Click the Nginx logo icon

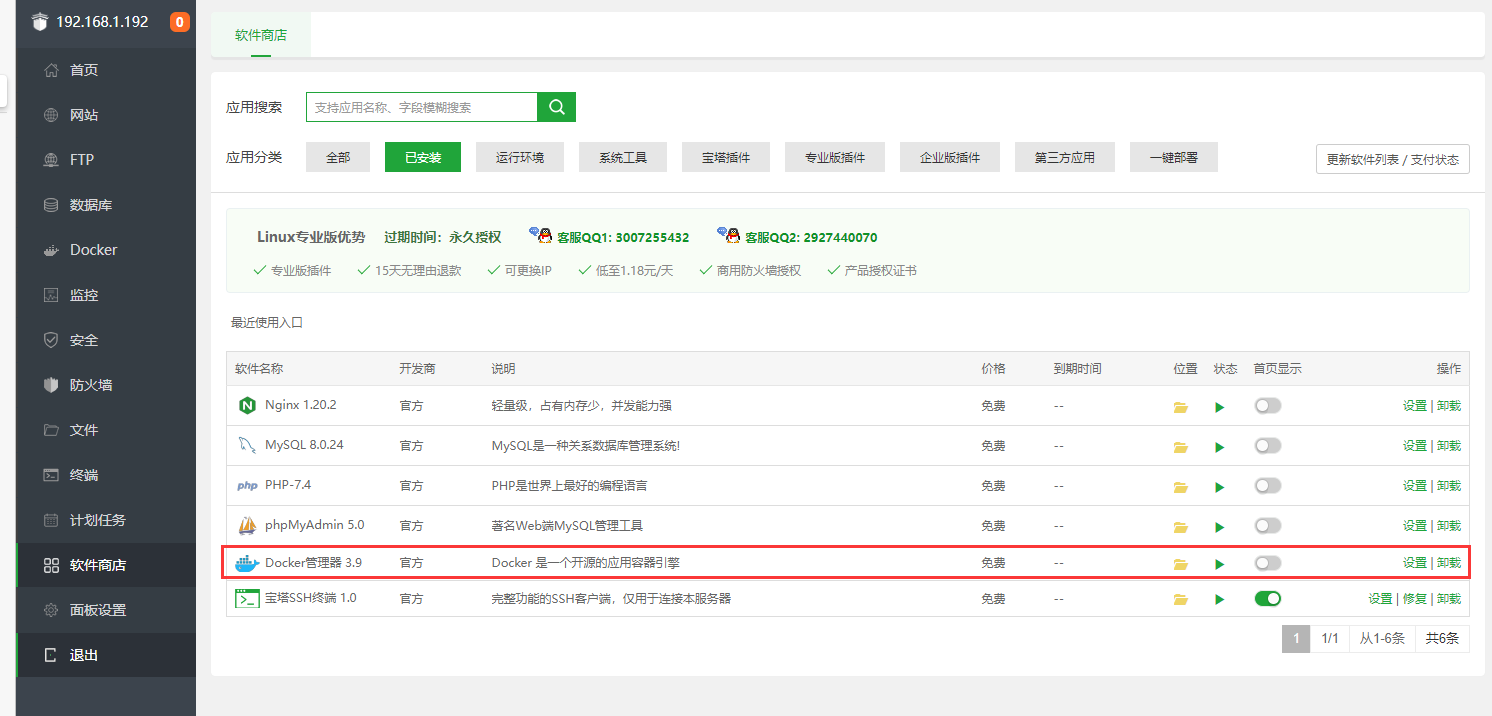click(246, 406)
